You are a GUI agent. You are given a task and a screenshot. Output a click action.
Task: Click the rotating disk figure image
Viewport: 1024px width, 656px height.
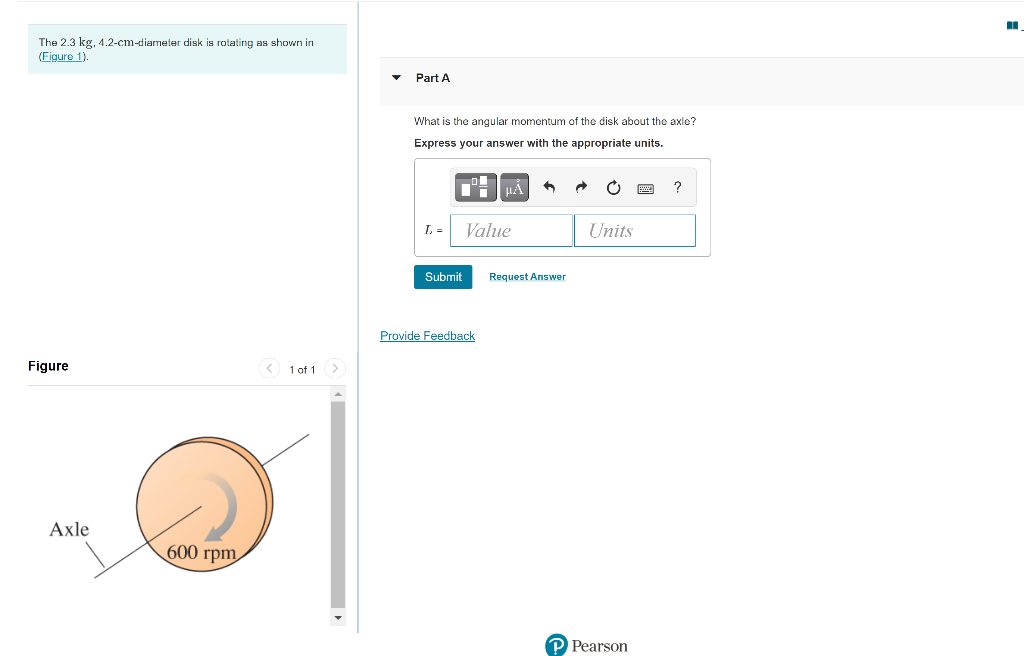tap(180, 506)
